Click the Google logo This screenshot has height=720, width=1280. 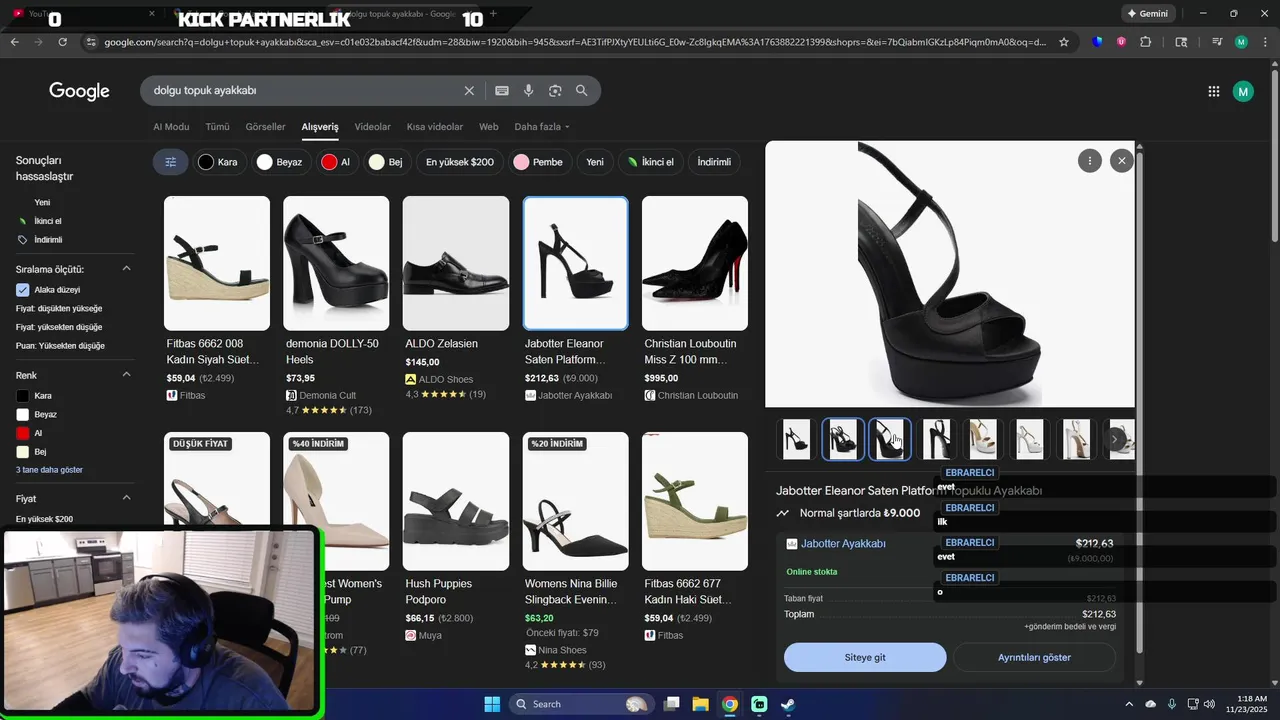[79, 91]
